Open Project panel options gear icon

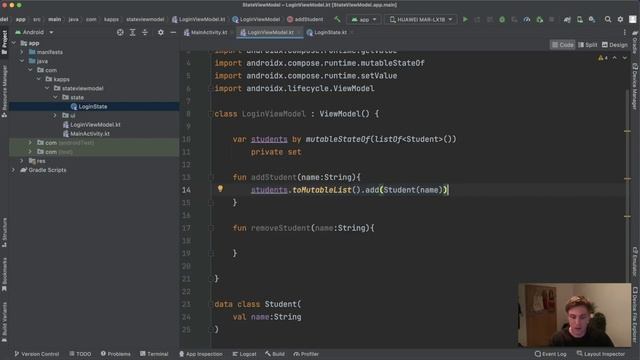(x=161, y=32)
